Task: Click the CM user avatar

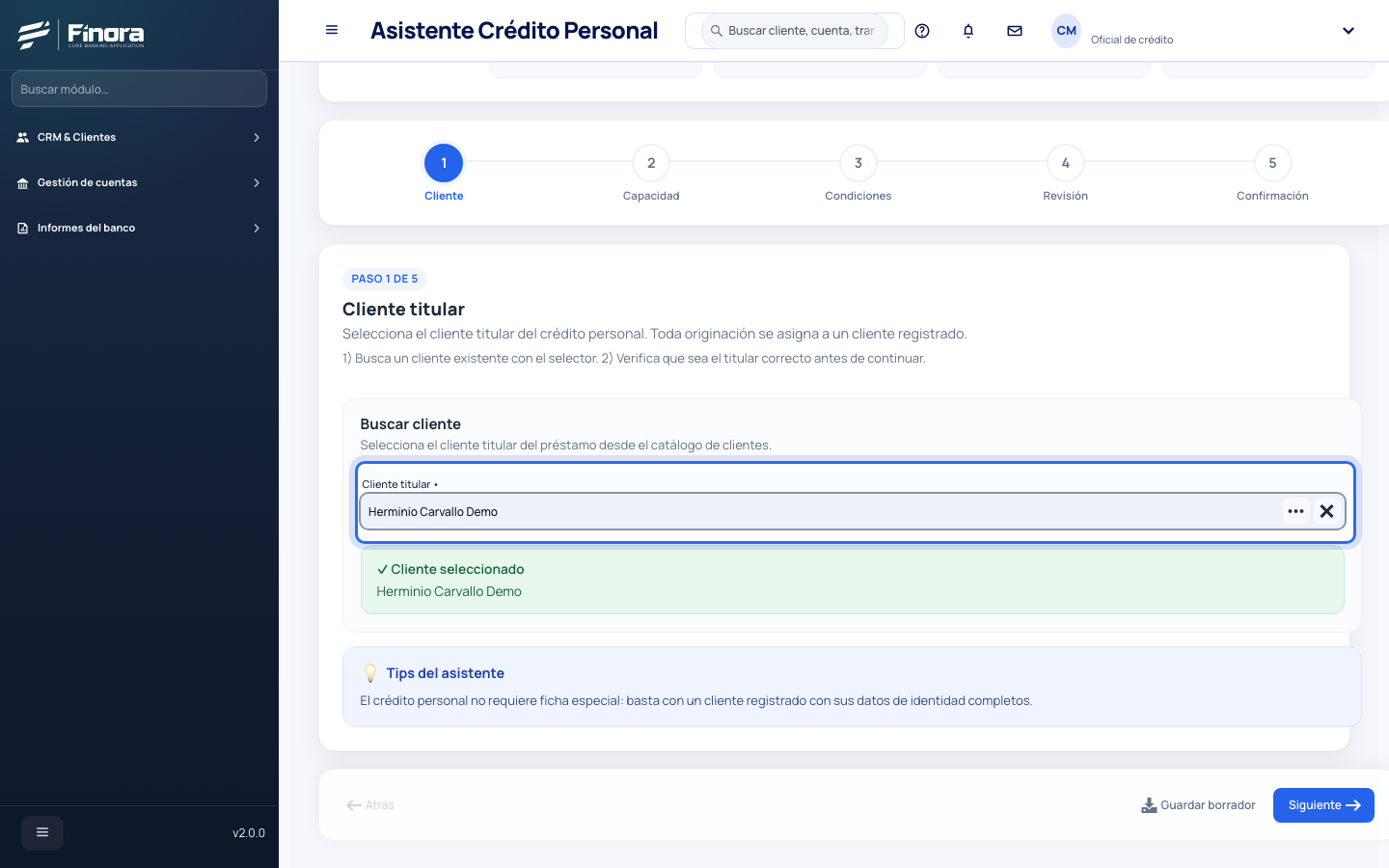Action: (x=1066, y=31)
